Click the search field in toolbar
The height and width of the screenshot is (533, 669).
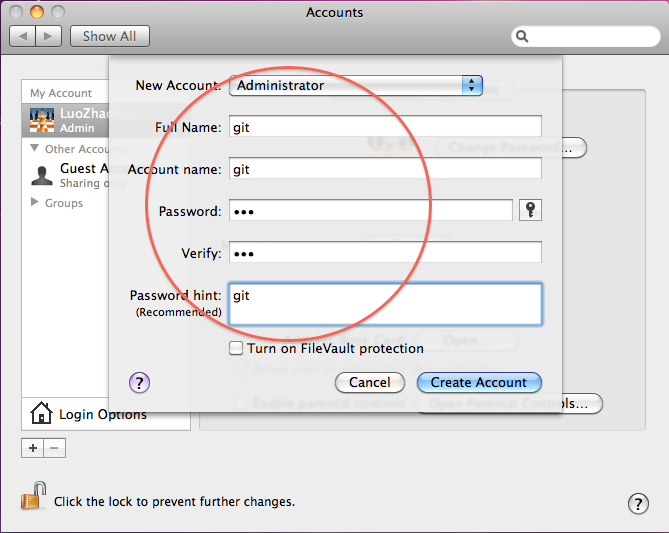click(x=585, y=37)
